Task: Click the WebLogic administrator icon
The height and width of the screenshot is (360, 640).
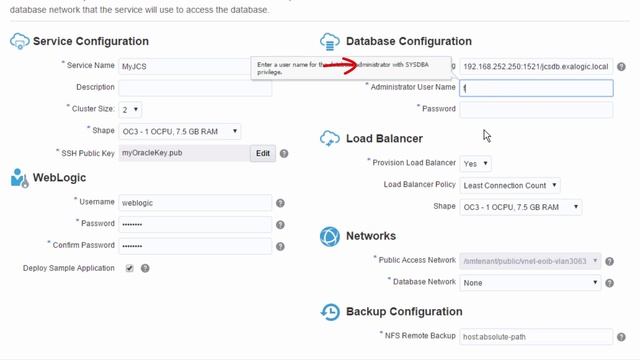Action: point(20,178)
